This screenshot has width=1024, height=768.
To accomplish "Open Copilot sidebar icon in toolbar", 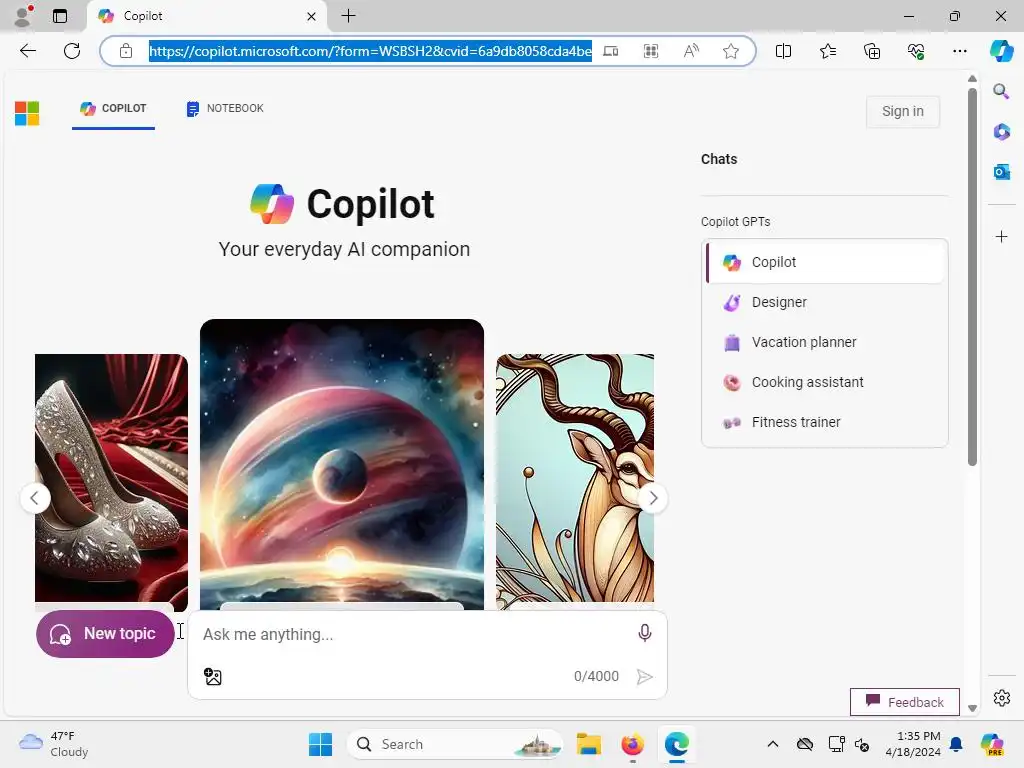I will click(1001, 51).
